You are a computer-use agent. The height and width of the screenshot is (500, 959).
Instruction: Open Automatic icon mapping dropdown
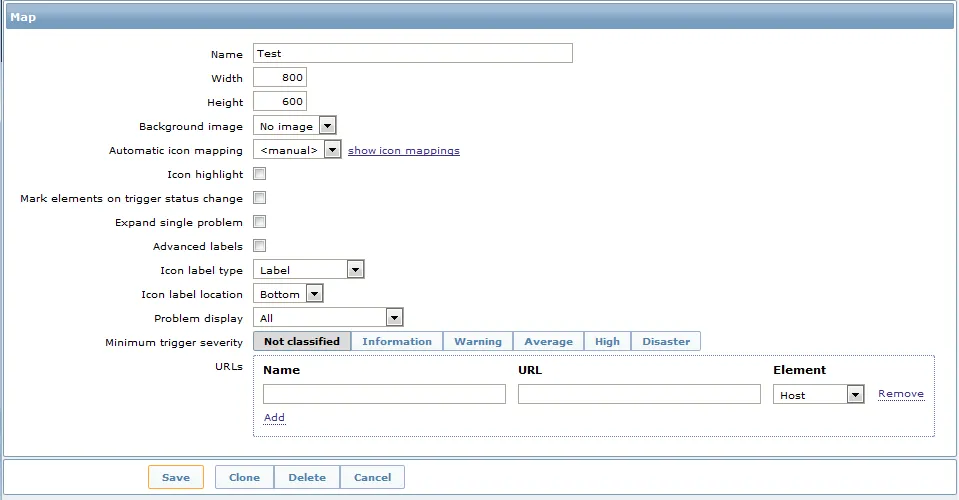pos(297,150)
